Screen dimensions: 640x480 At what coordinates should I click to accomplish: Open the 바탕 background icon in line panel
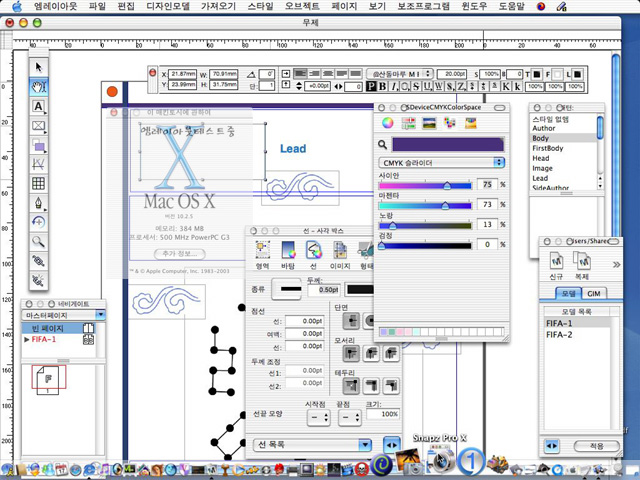[288, 250]
